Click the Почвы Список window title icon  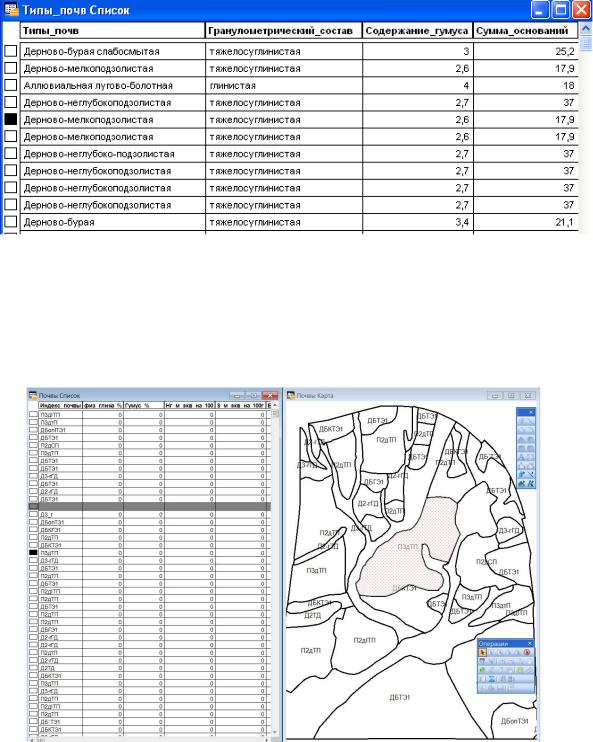[33, 395]
